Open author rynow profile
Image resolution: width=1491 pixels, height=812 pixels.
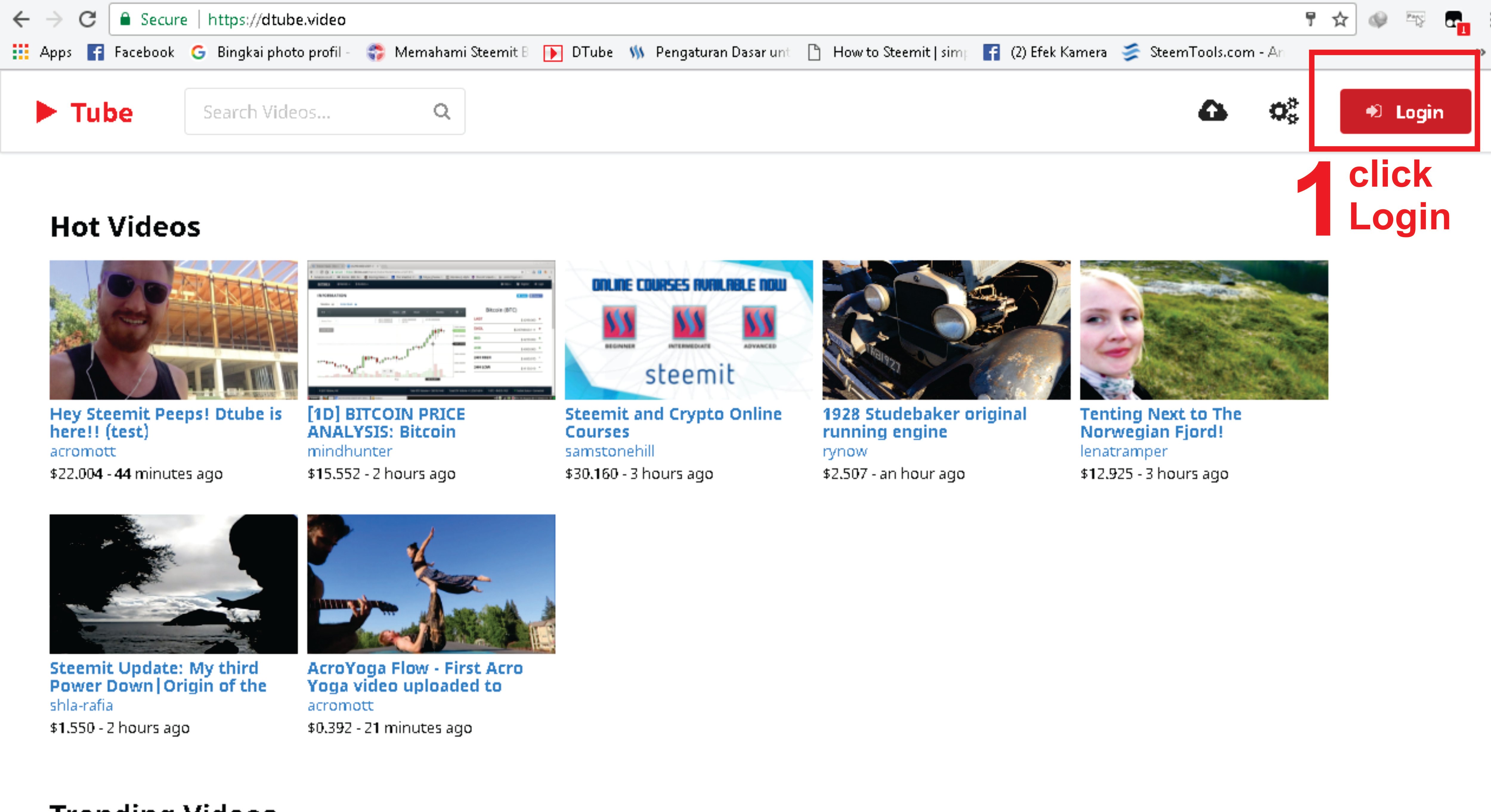845,451
